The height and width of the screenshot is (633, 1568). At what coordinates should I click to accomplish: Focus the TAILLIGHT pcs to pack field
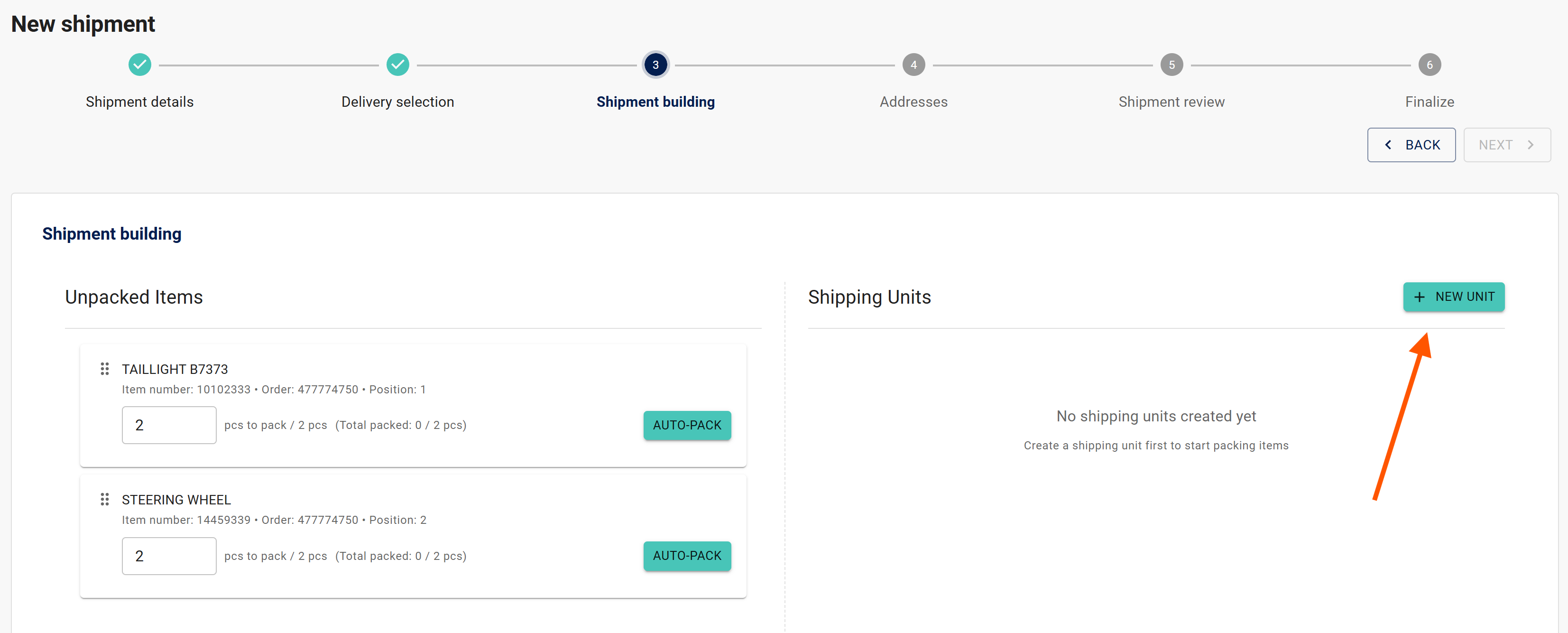point(168,425)
